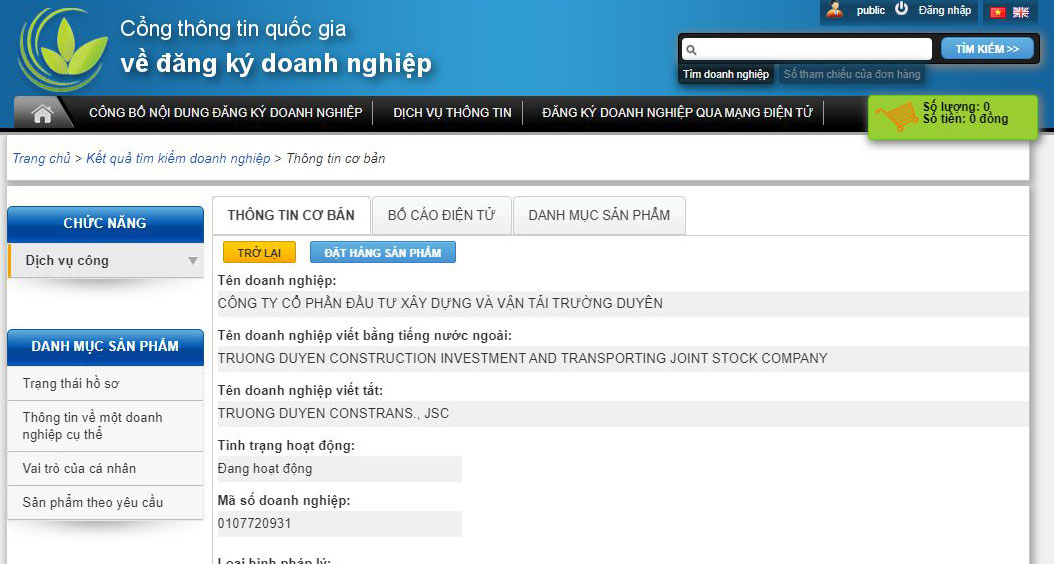This screenshot has height=564, width=1054.
Task: Click the power icon beside Đăng nhập
Action: [901, 9]
